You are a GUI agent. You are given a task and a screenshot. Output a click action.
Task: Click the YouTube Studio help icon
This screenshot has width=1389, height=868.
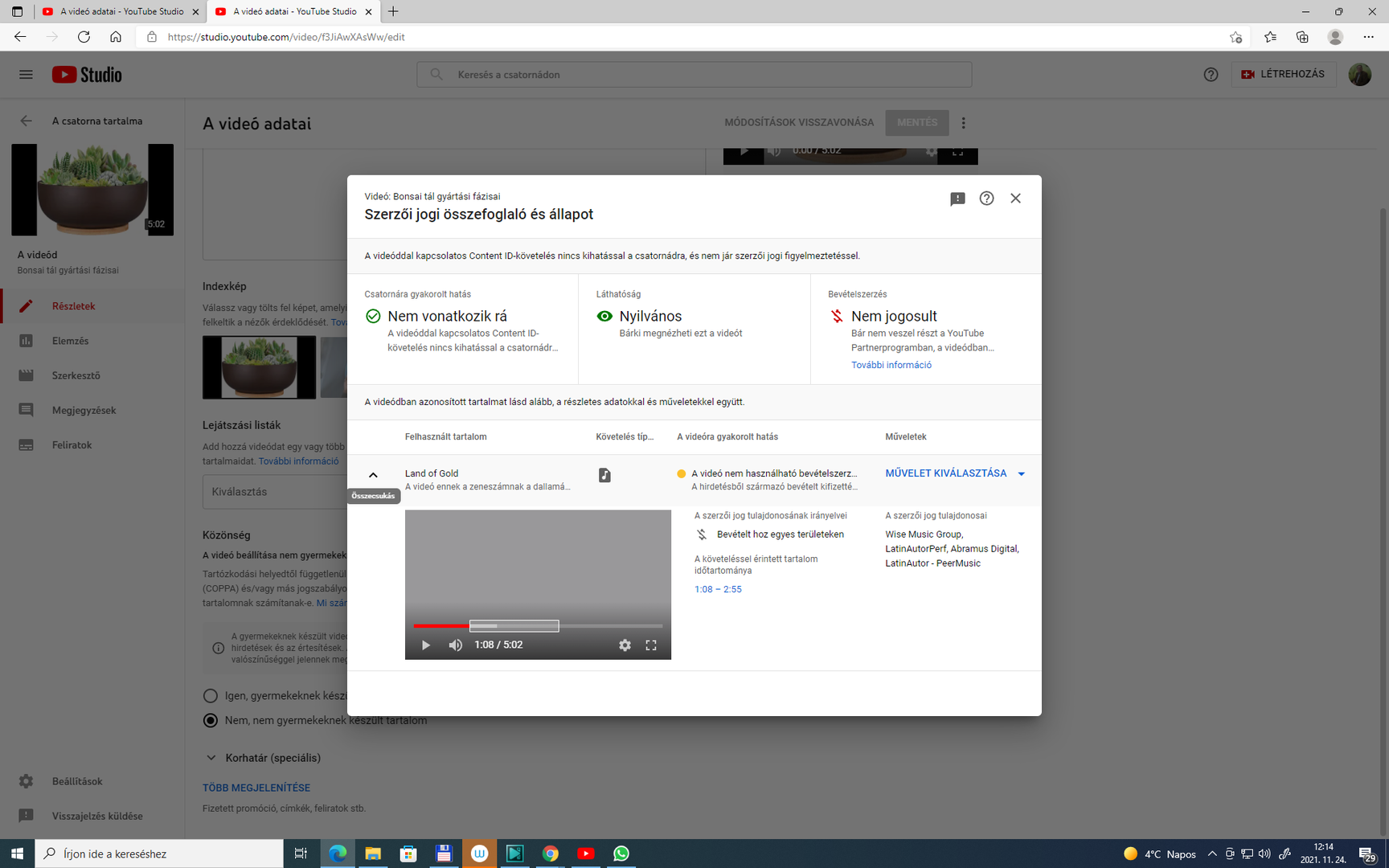pyautogui.click(x=1211, y=75)
